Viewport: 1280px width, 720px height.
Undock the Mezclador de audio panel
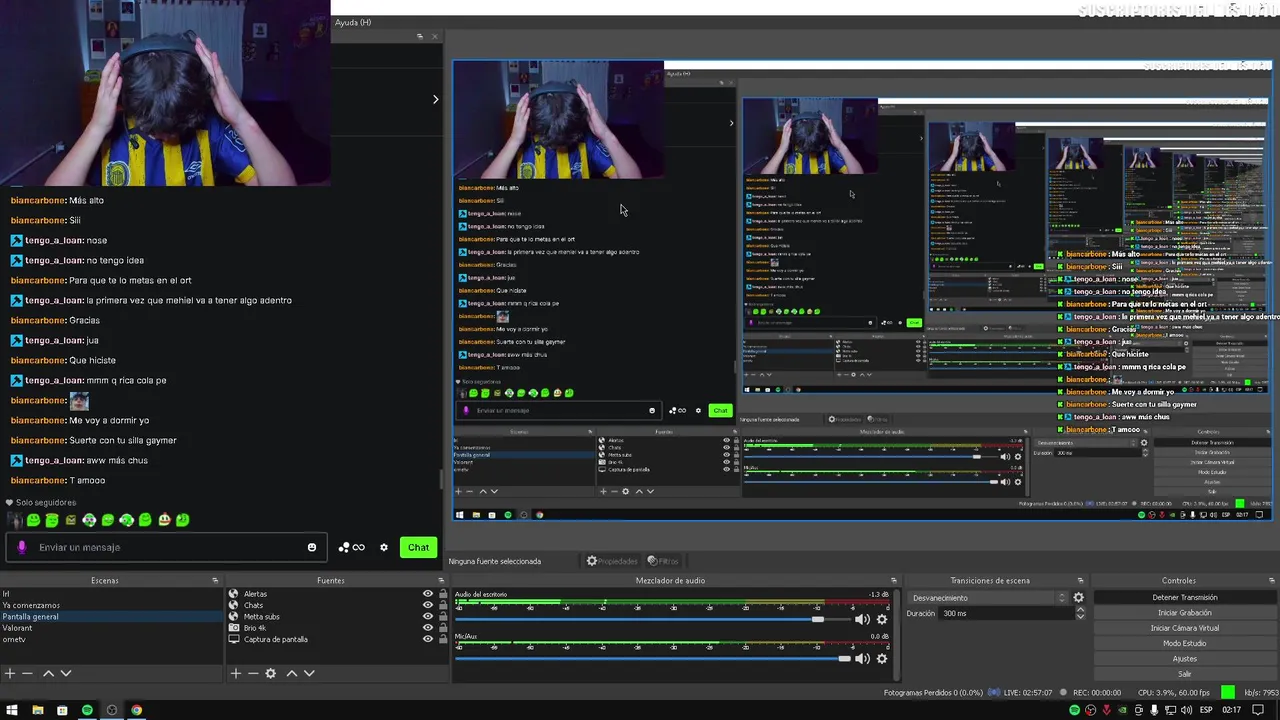[896, 581]
